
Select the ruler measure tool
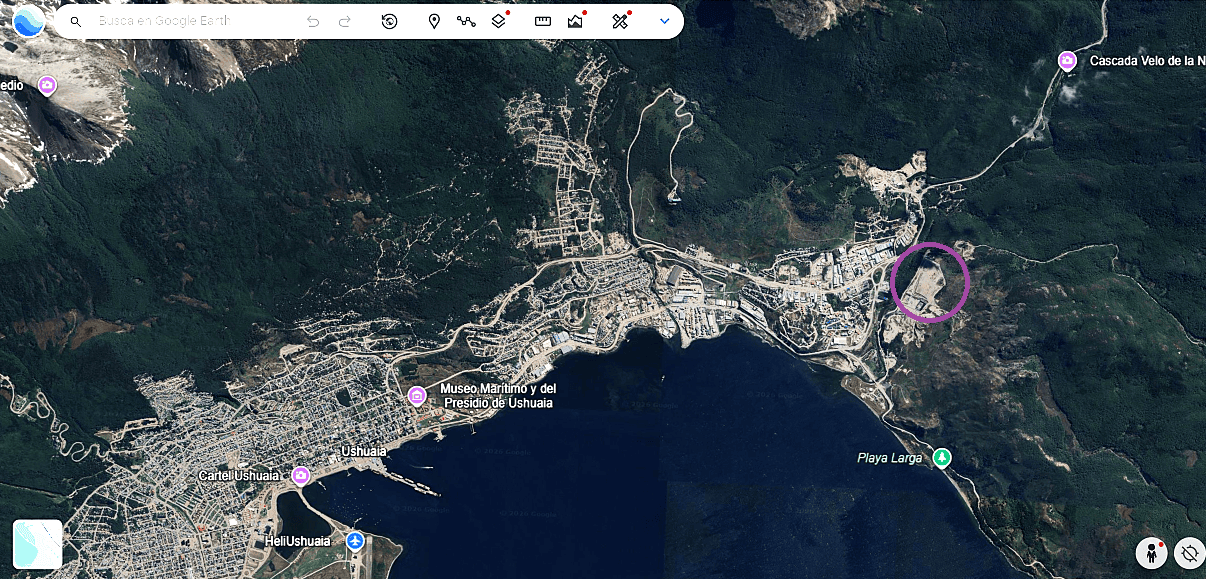pos(543,21)
